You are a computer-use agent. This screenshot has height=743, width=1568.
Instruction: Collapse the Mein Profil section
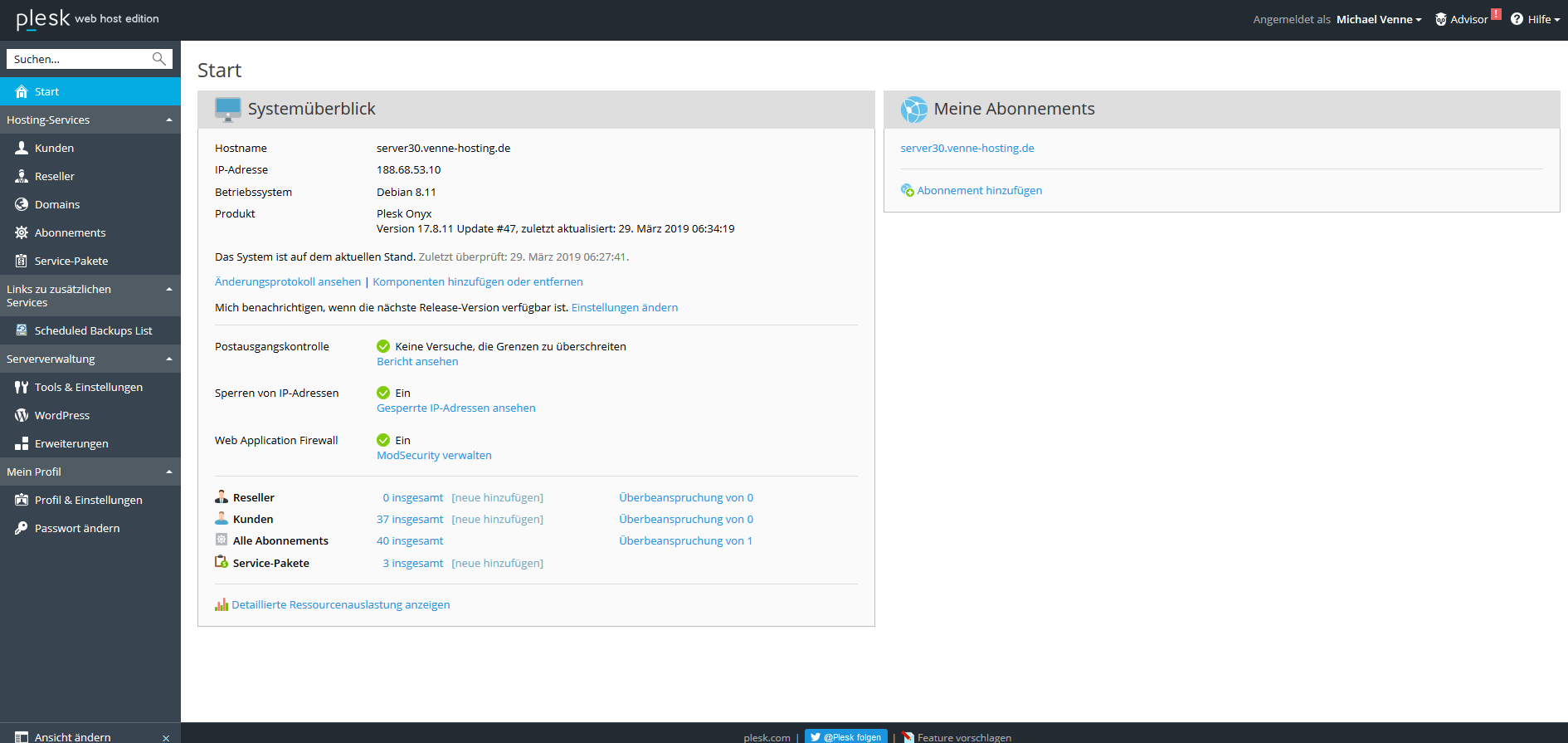pos(169,472)
